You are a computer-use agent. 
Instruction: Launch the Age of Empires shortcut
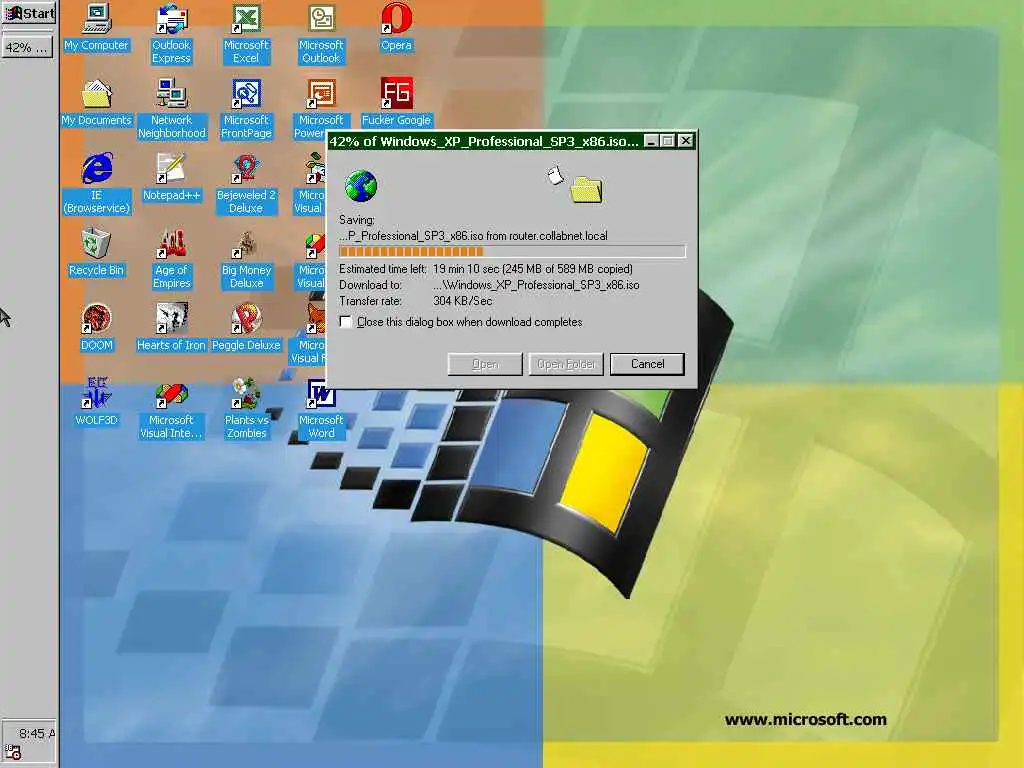click(171, 259)
